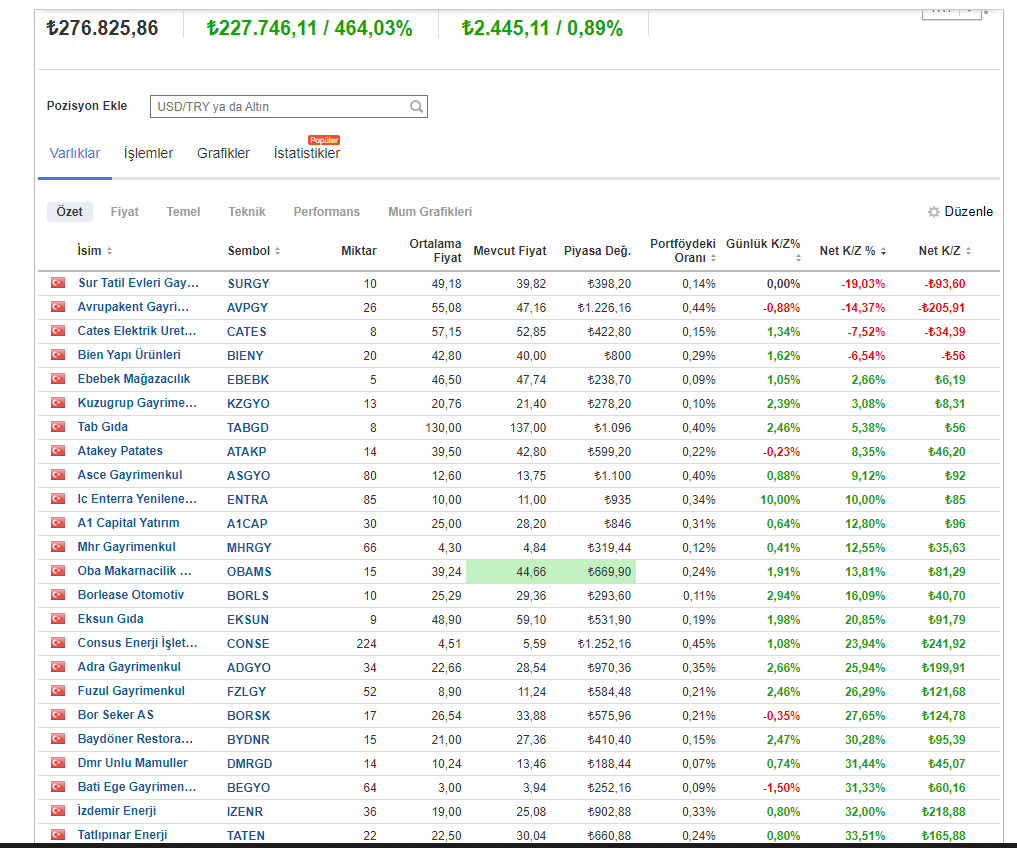Open the İstatistikler tab

point(307,154)
